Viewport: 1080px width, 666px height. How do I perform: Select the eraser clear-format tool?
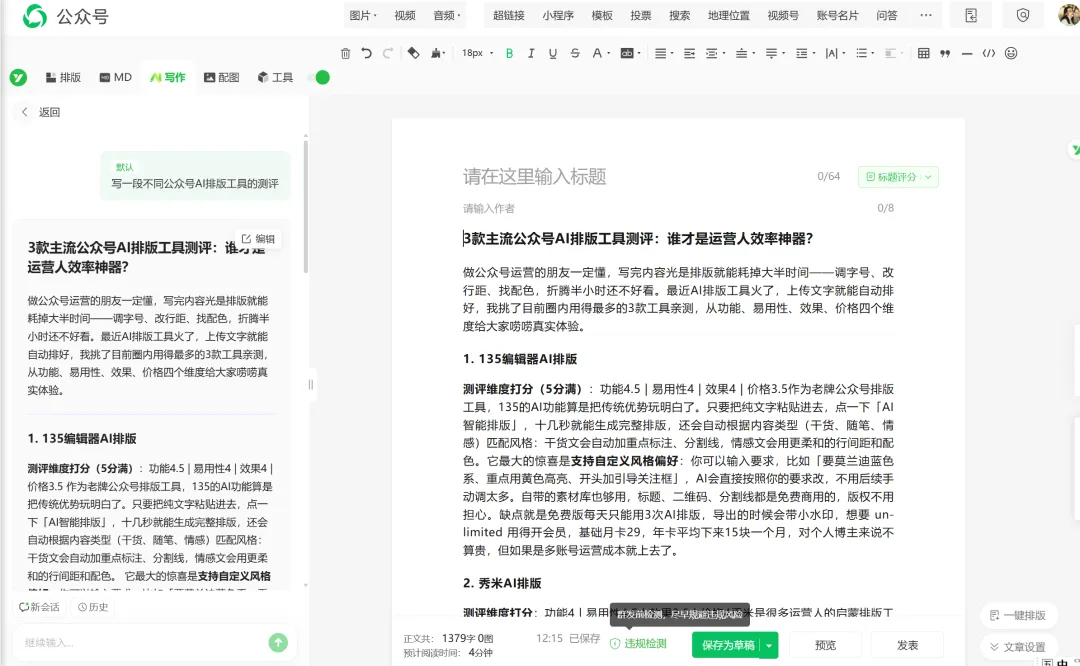coord(413,53)
